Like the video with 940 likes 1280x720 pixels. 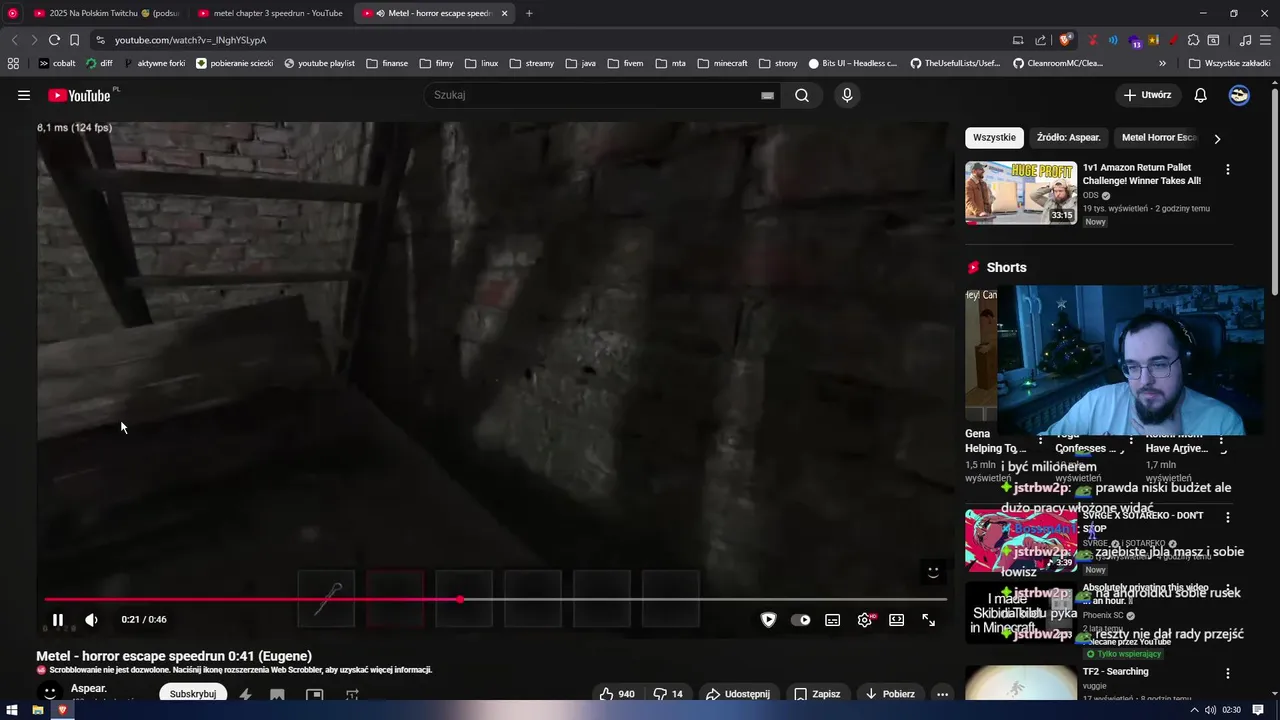click(617, 694)
